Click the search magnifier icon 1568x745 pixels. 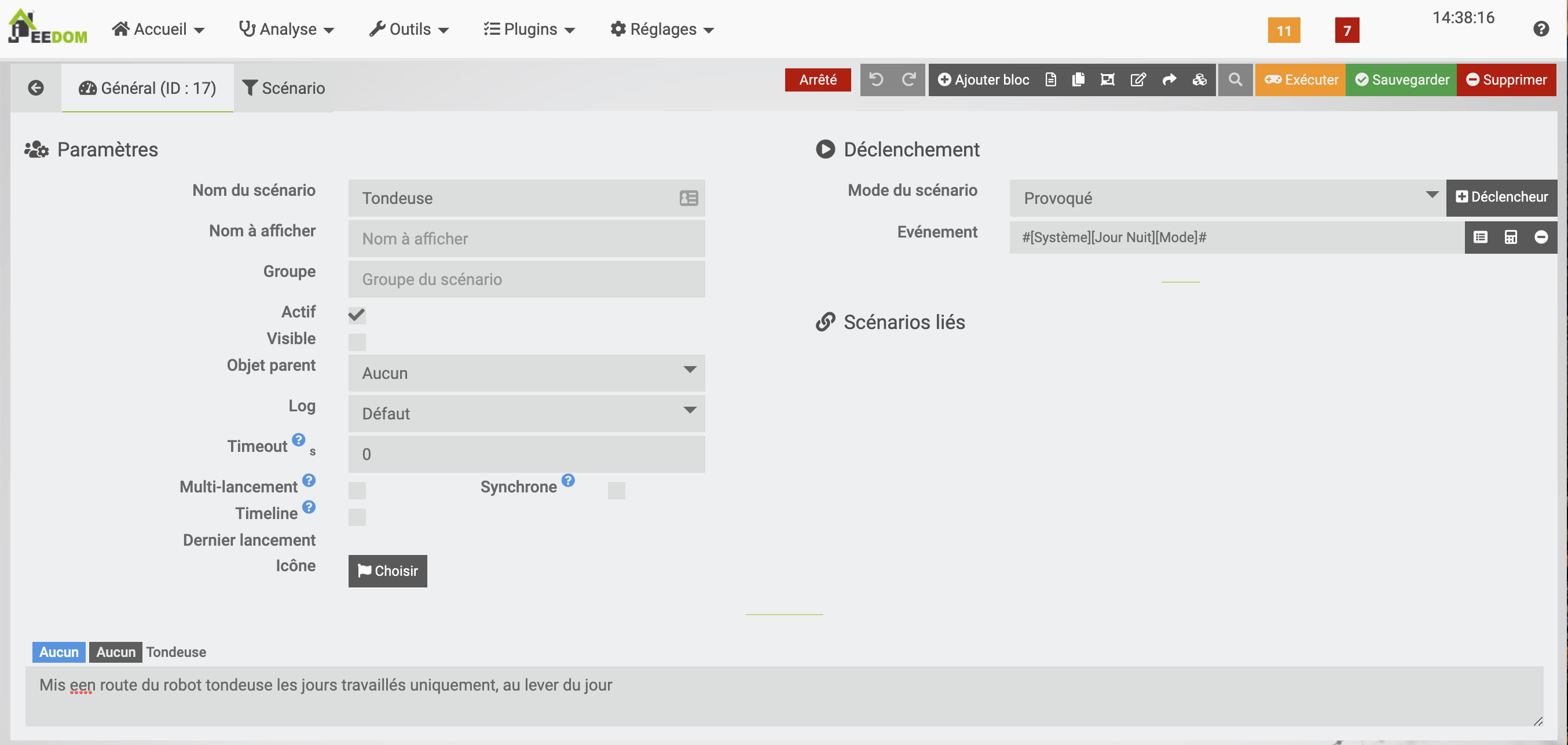(x=1235, y=80)
